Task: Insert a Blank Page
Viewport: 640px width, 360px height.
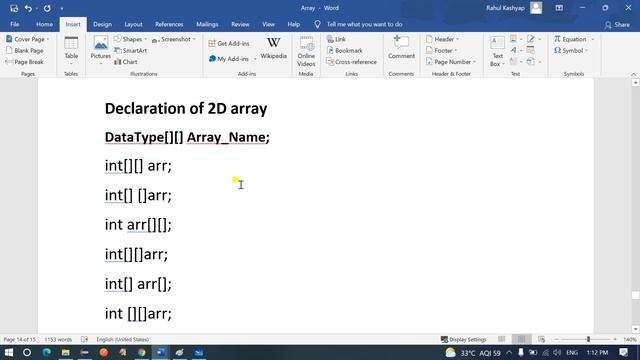Action: (24, 51)
